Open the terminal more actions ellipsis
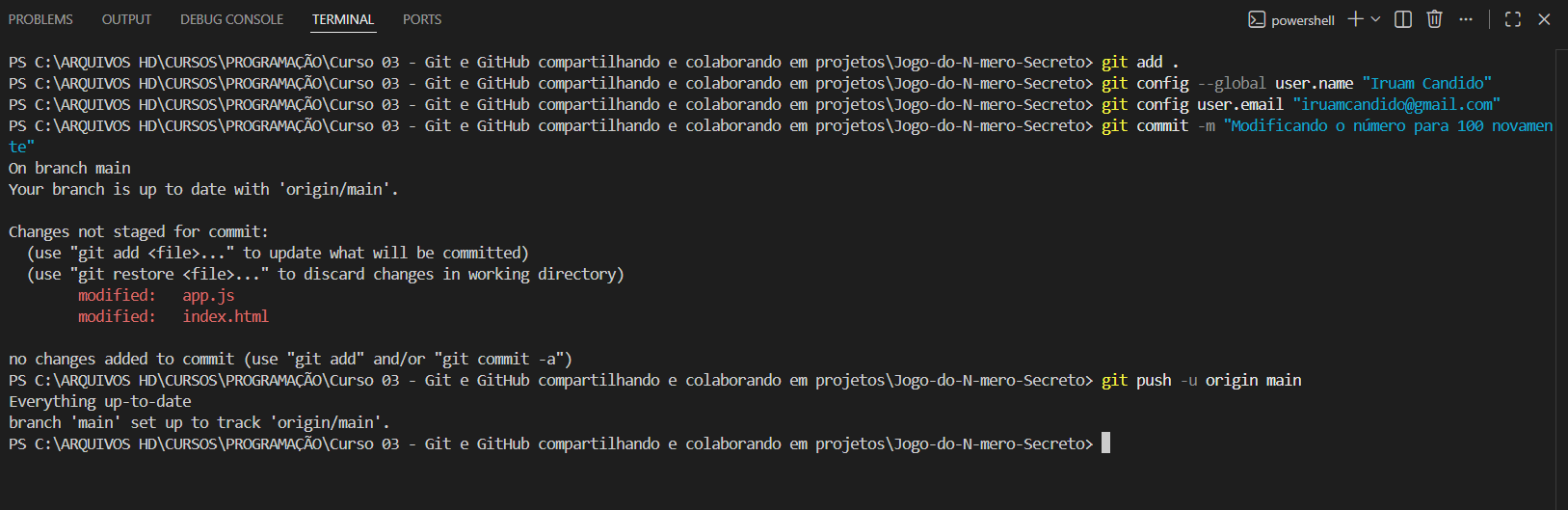The width and height of the screenshot is (1568, 510). (1466, 19)
